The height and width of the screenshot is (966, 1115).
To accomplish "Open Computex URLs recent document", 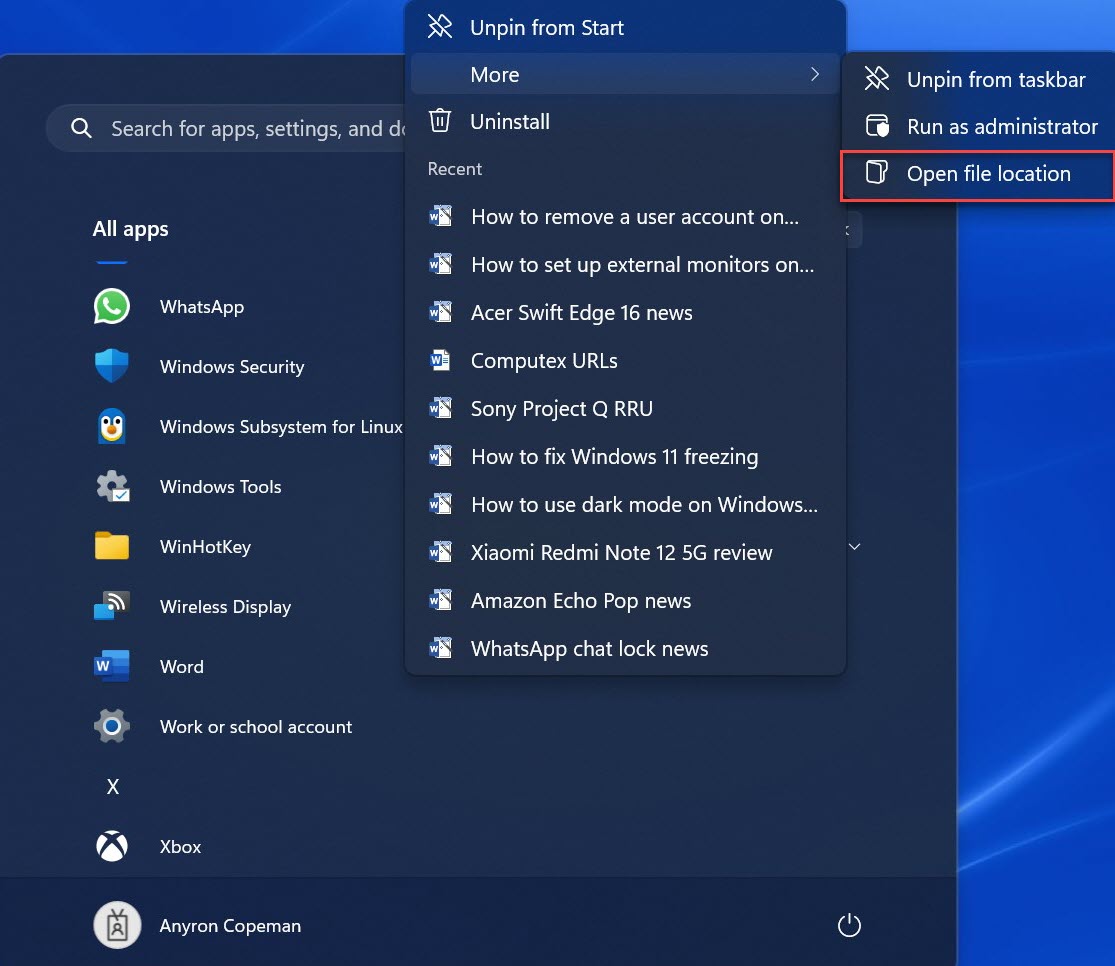I will point(625,361).
